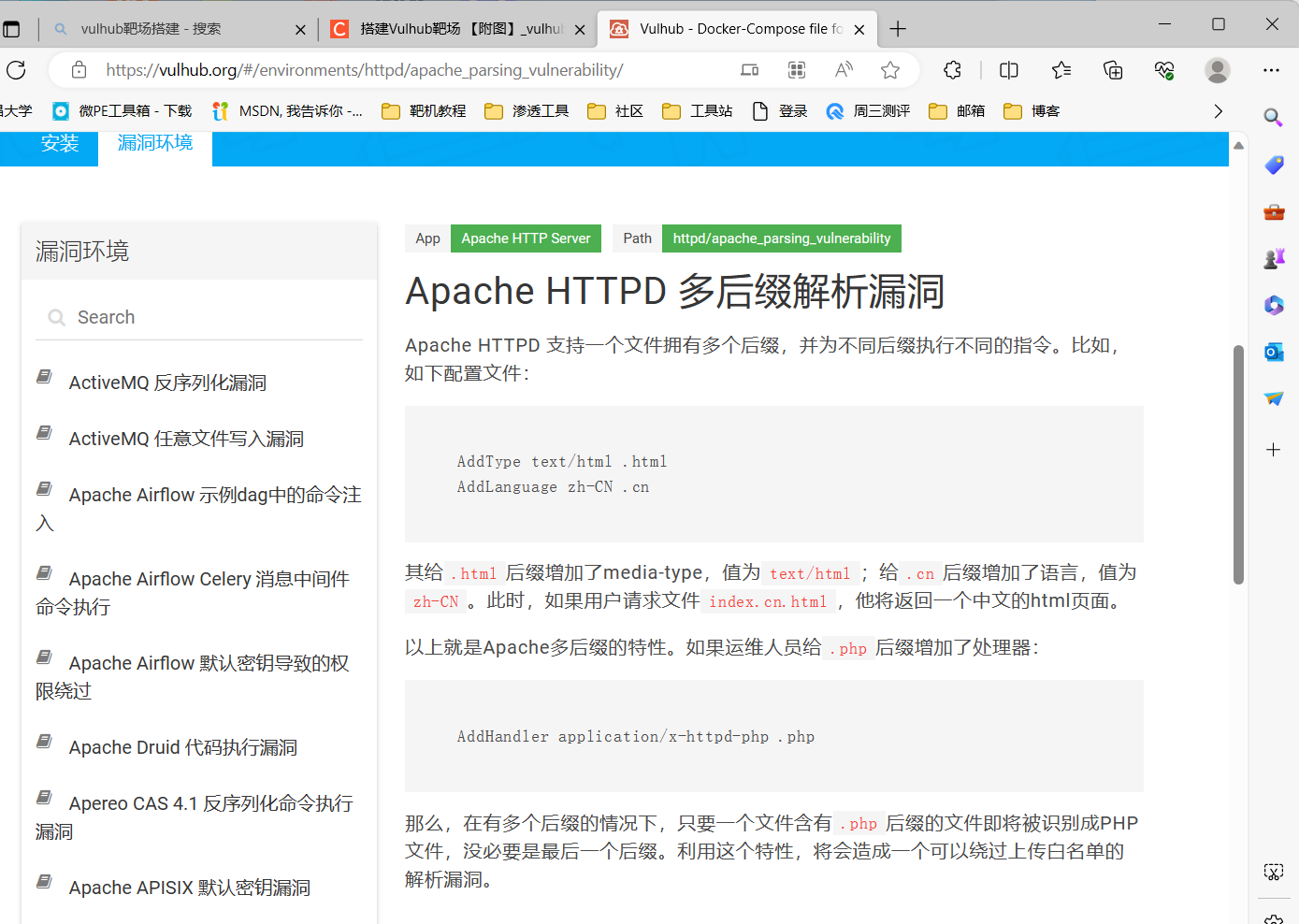1299x924 pixels.
Task: Open Copilot from the Edge sidebar
Action: click(x=1273, y=305)
